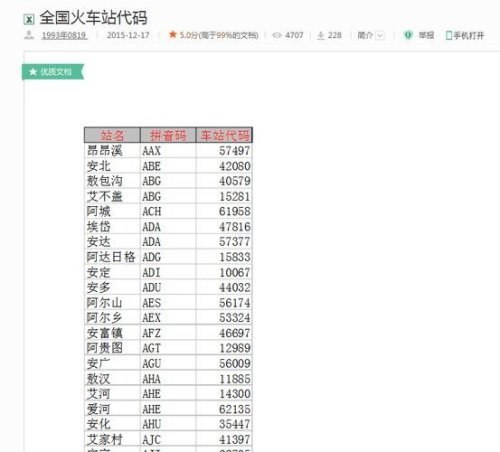Click station name 安北
500x452 pixels.
[x=99, y=166]
